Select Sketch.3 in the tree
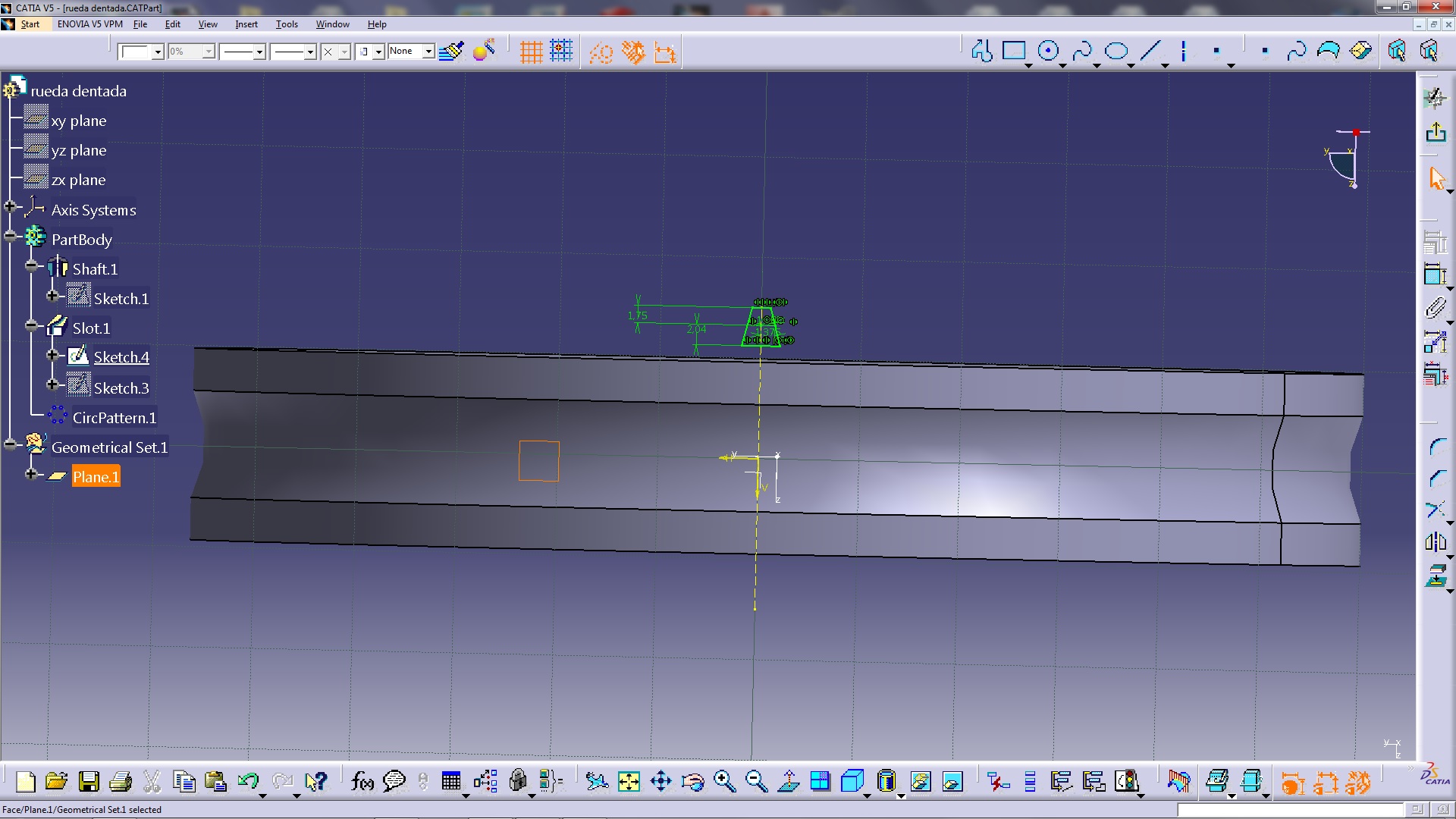The image size is (1456, 819). [x=121, y=388]
